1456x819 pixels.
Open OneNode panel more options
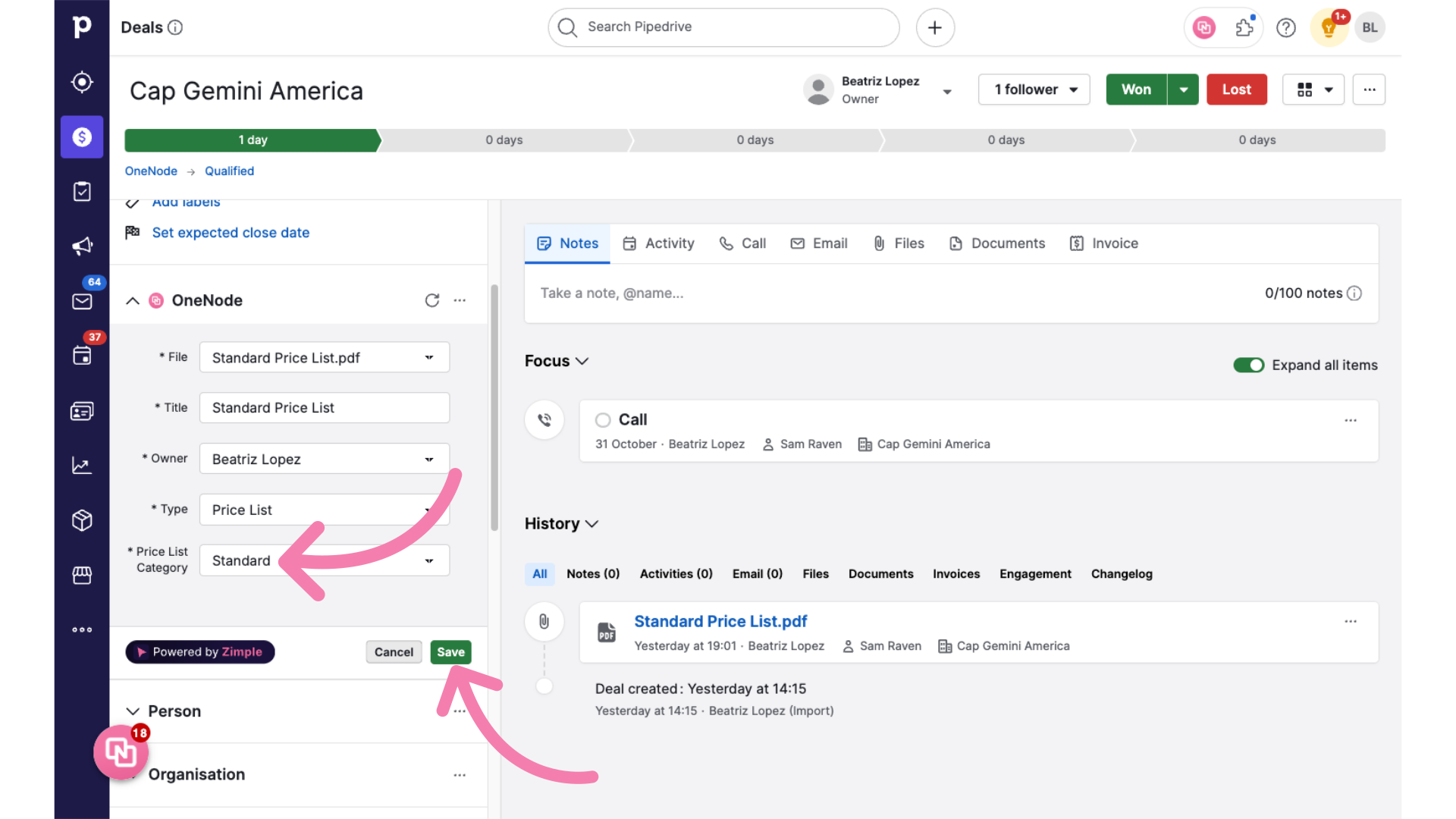460,300
